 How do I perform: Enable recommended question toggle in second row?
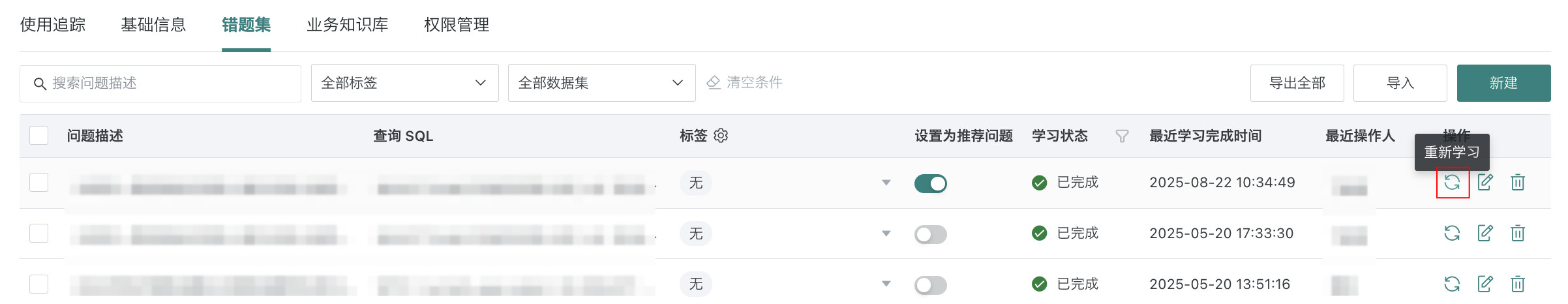(931, 234)
